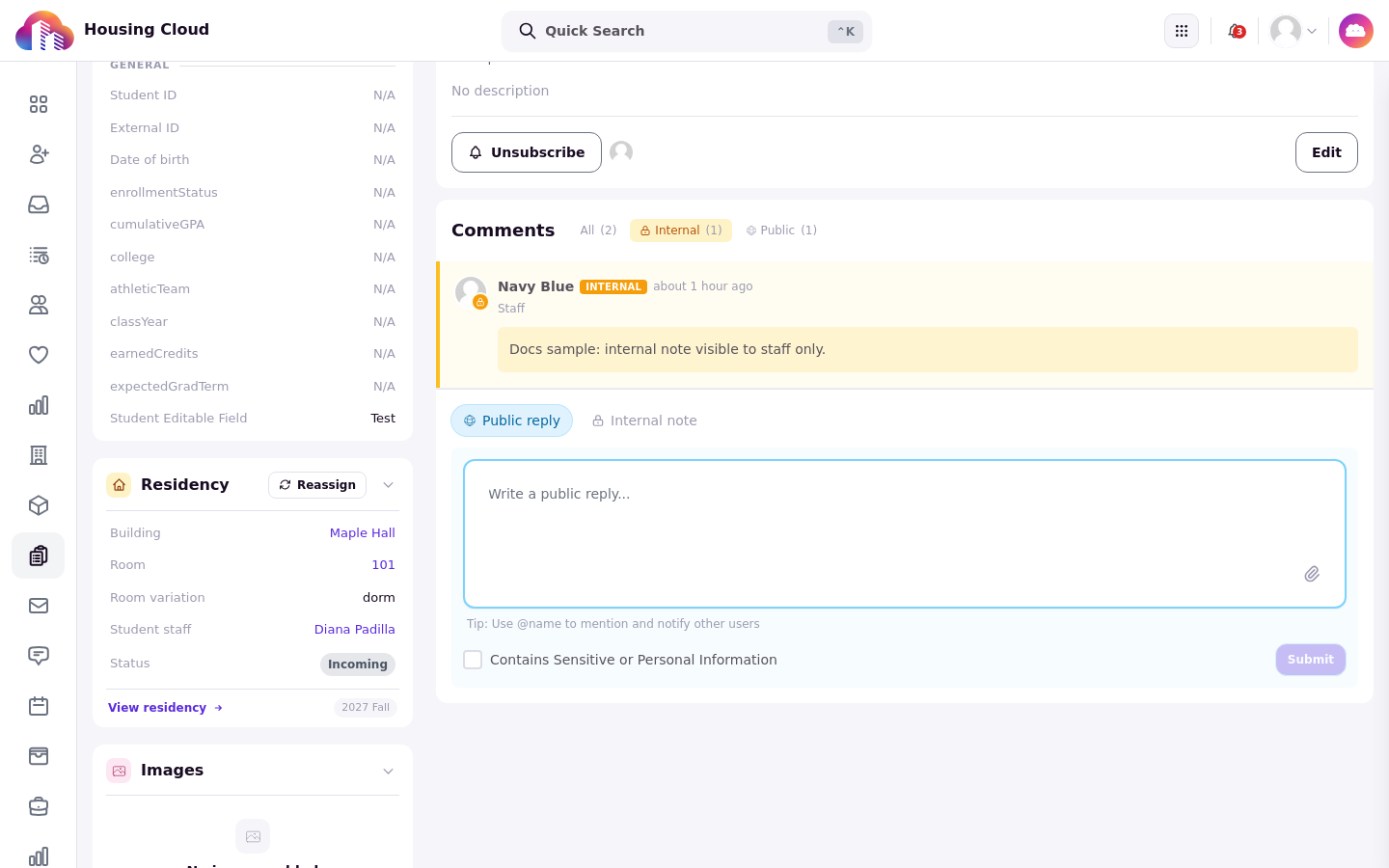Follow the View residency link
The width and height of the screenshot is (1389, 868).
[165, 708]
